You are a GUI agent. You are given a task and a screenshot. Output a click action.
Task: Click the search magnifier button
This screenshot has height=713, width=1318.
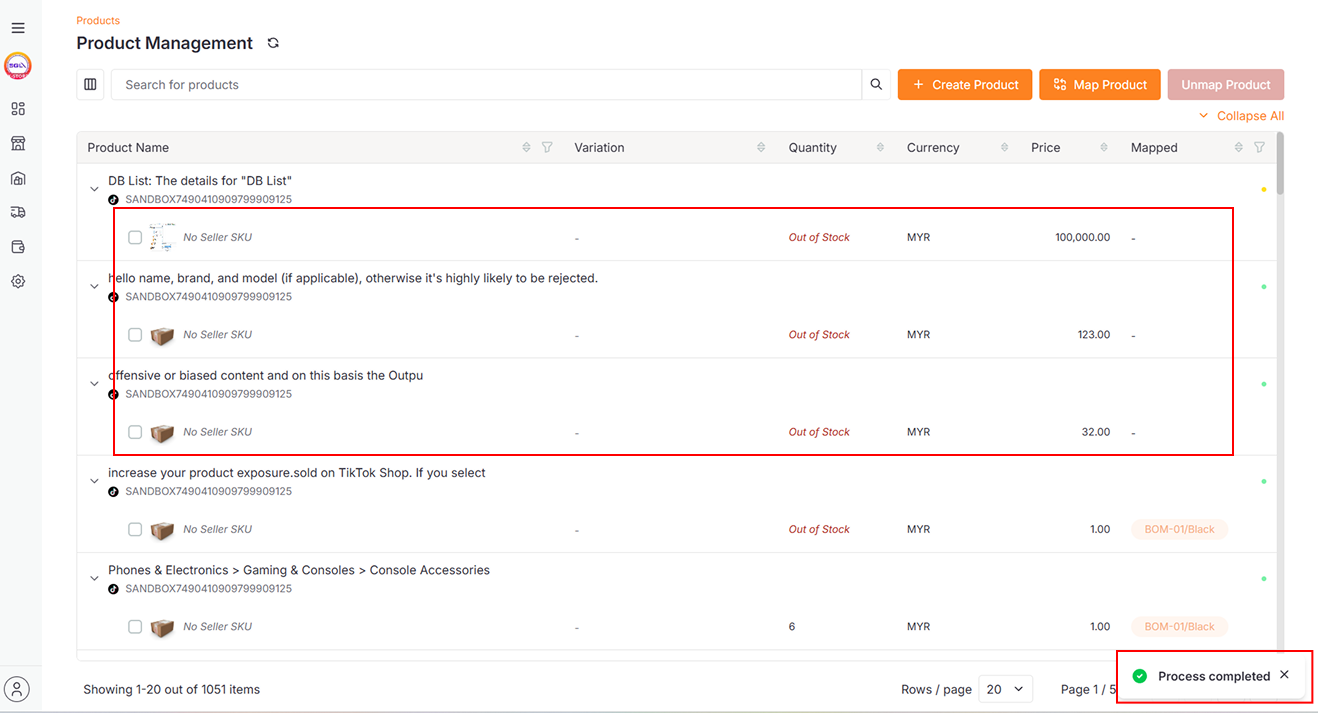(876, 85)
